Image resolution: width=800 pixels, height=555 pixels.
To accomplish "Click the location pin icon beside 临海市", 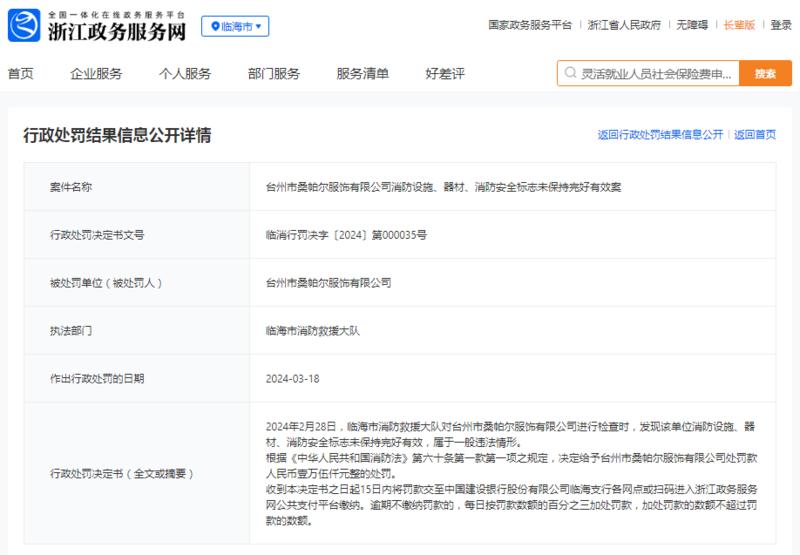I will (215, 27).
